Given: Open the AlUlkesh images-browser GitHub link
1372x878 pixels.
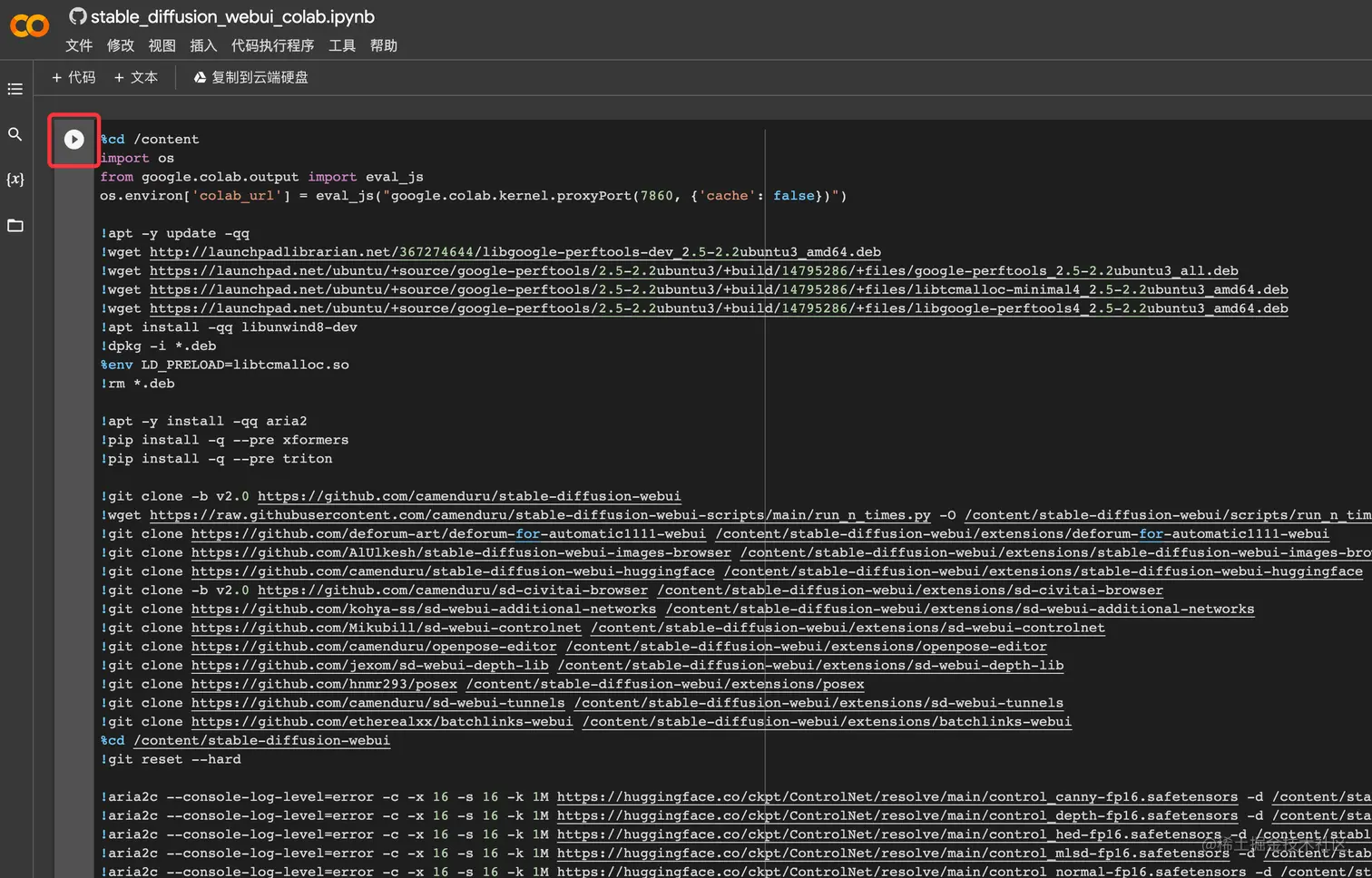Looking at the screenshot, I should coord(461,552).
